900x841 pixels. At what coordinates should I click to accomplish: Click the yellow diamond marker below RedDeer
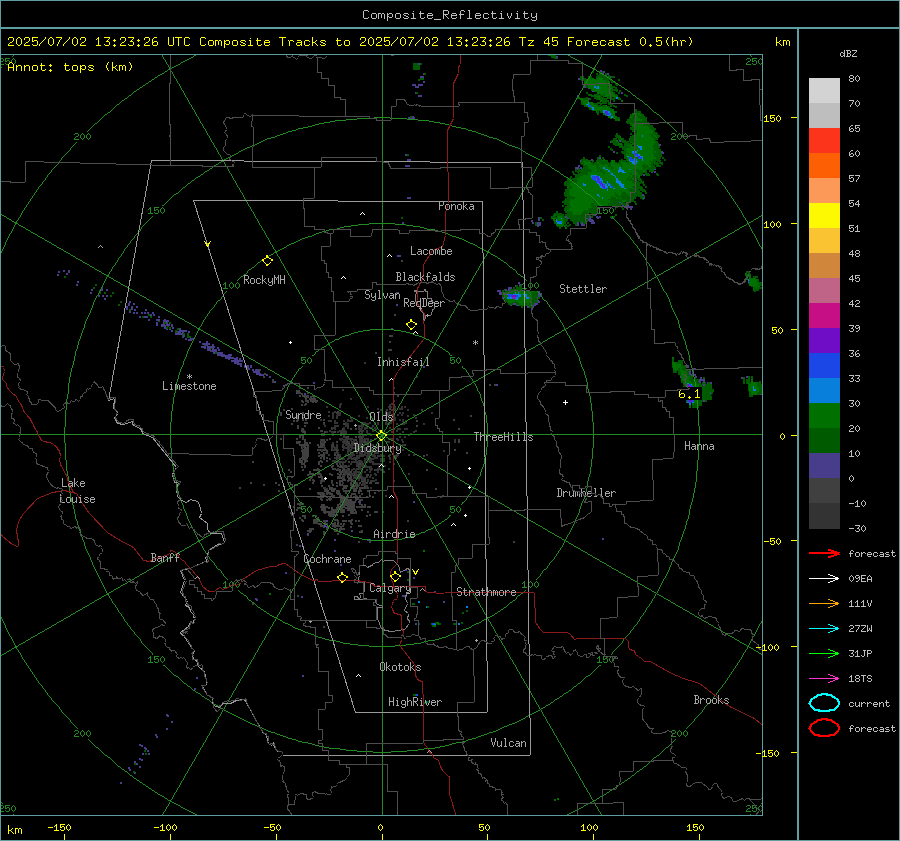point(411,325)
